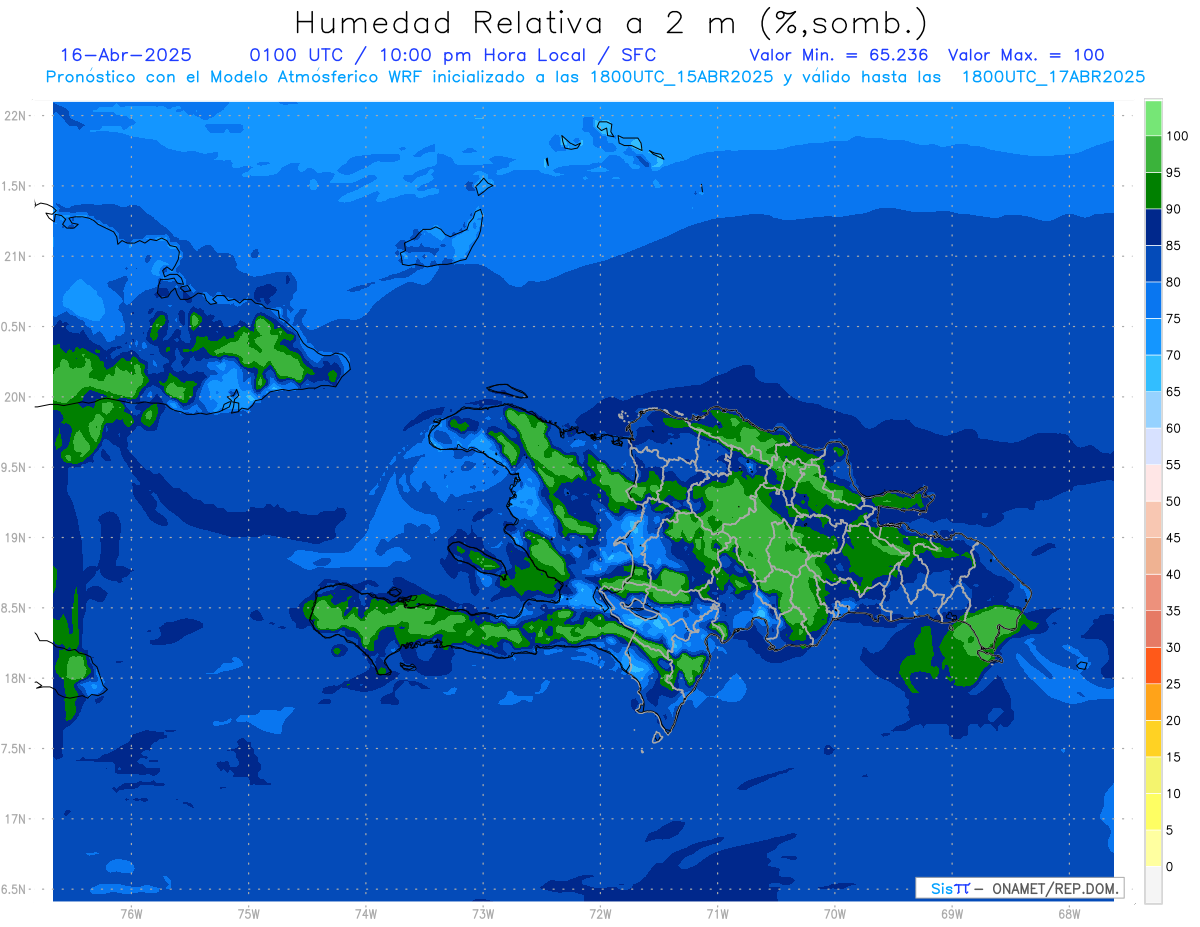The height and width of the screenshot is (927, 1200).
Task: Click the '0100 UTC' time text
Action: pyautogui.click(x=296, y=55)
